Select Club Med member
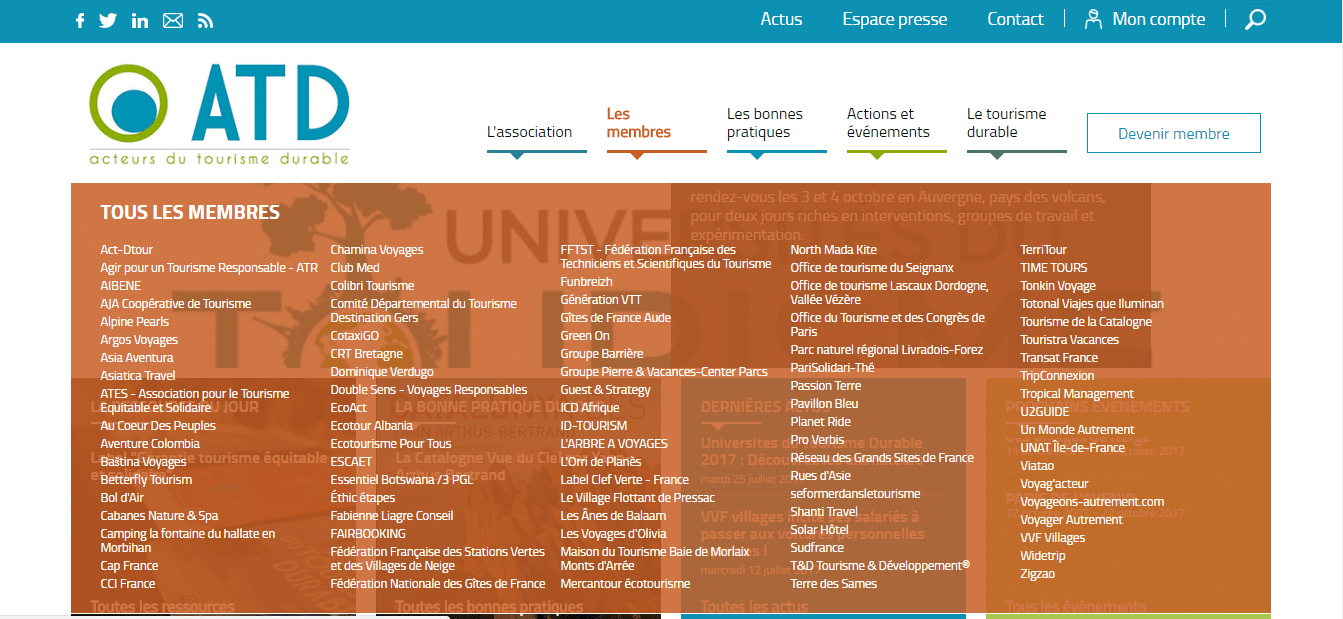Viewport: 1343px width, 619px height. [x=355, y=268]
